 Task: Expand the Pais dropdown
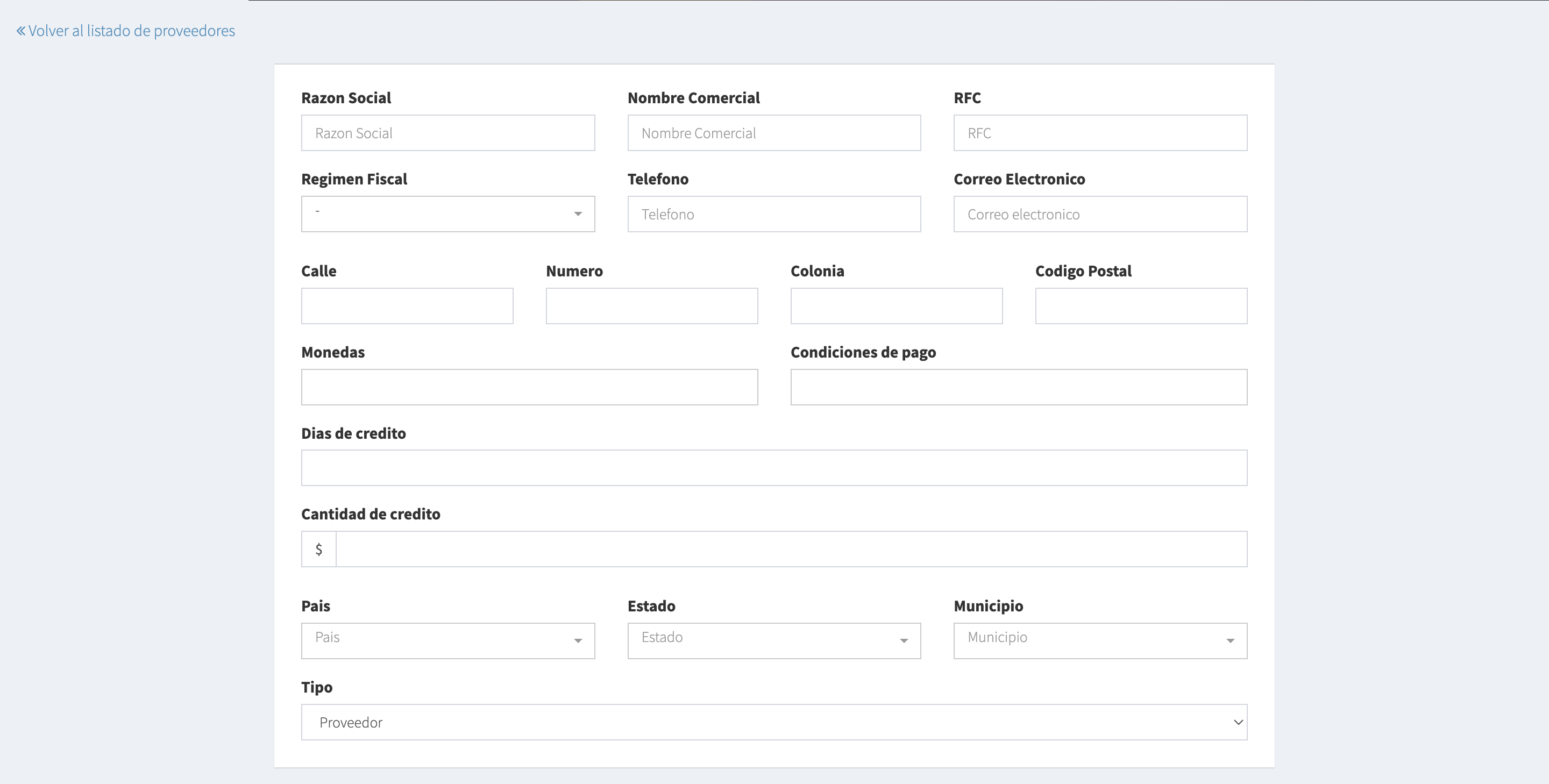[x=447, y=641]
